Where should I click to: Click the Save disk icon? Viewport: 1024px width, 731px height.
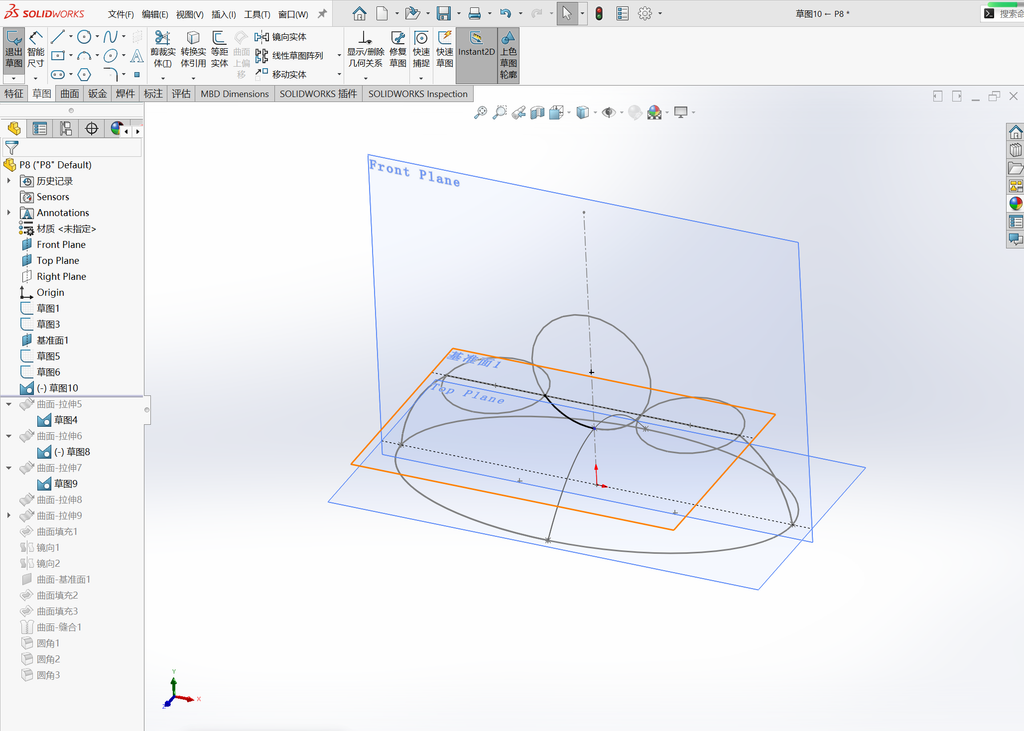[x=443, y=13]
